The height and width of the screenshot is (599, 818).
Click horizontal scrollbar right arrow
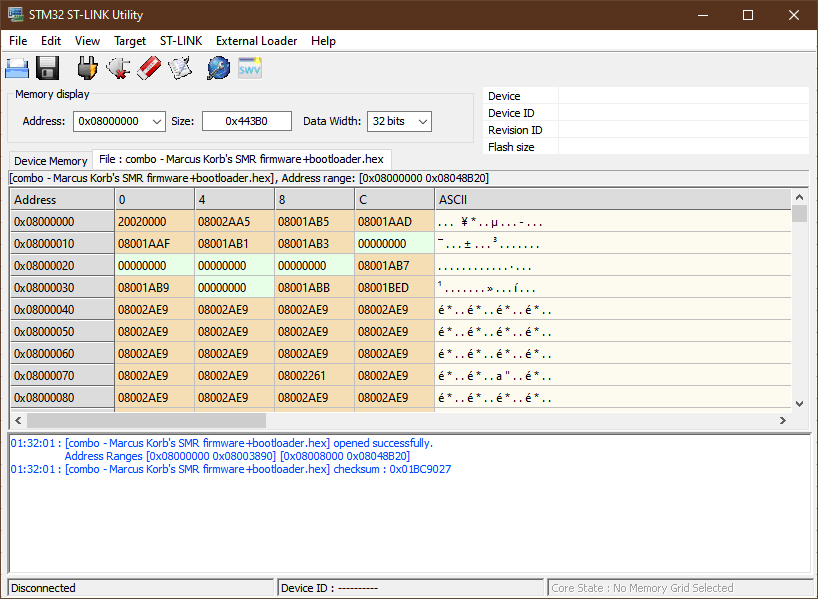tap(783, 421)
